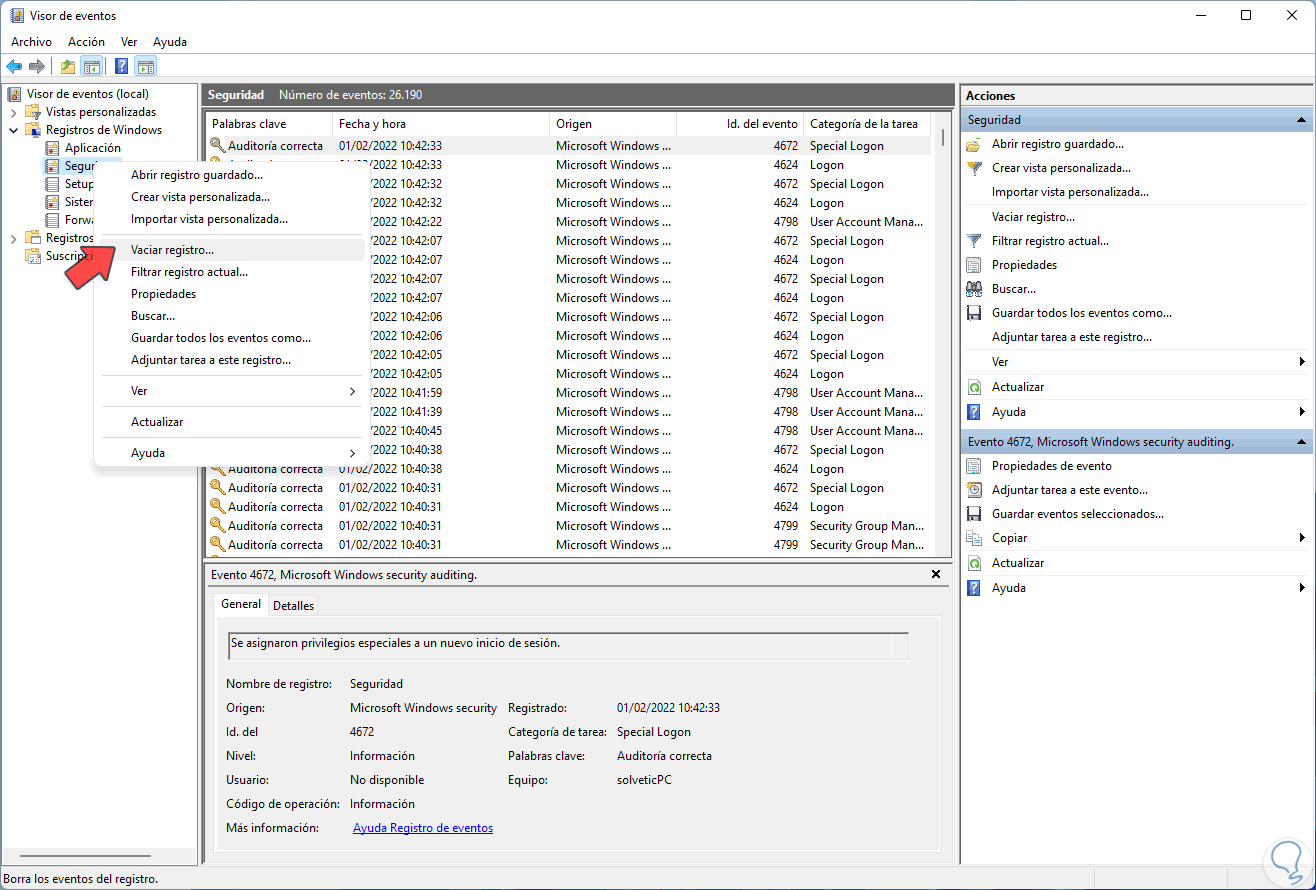
Task: Choose Actualizar in the context menu
Action: pos(232,422)
